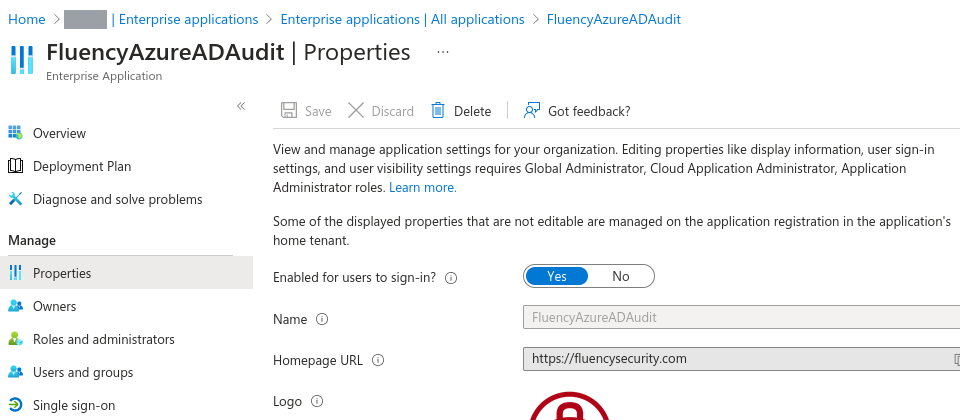
Task: Click the Manage section heading
Action: pos(32,240)
